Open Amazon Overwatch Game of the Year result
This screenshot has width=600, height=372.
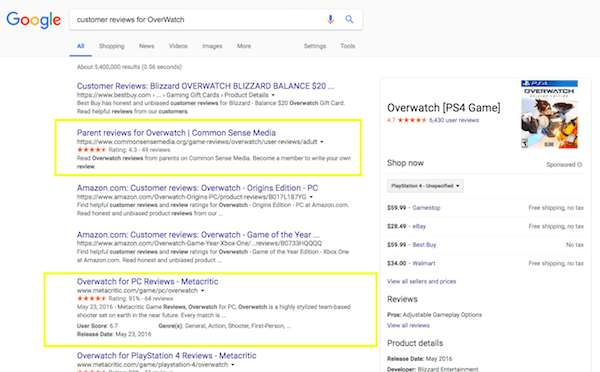(198, 235)
